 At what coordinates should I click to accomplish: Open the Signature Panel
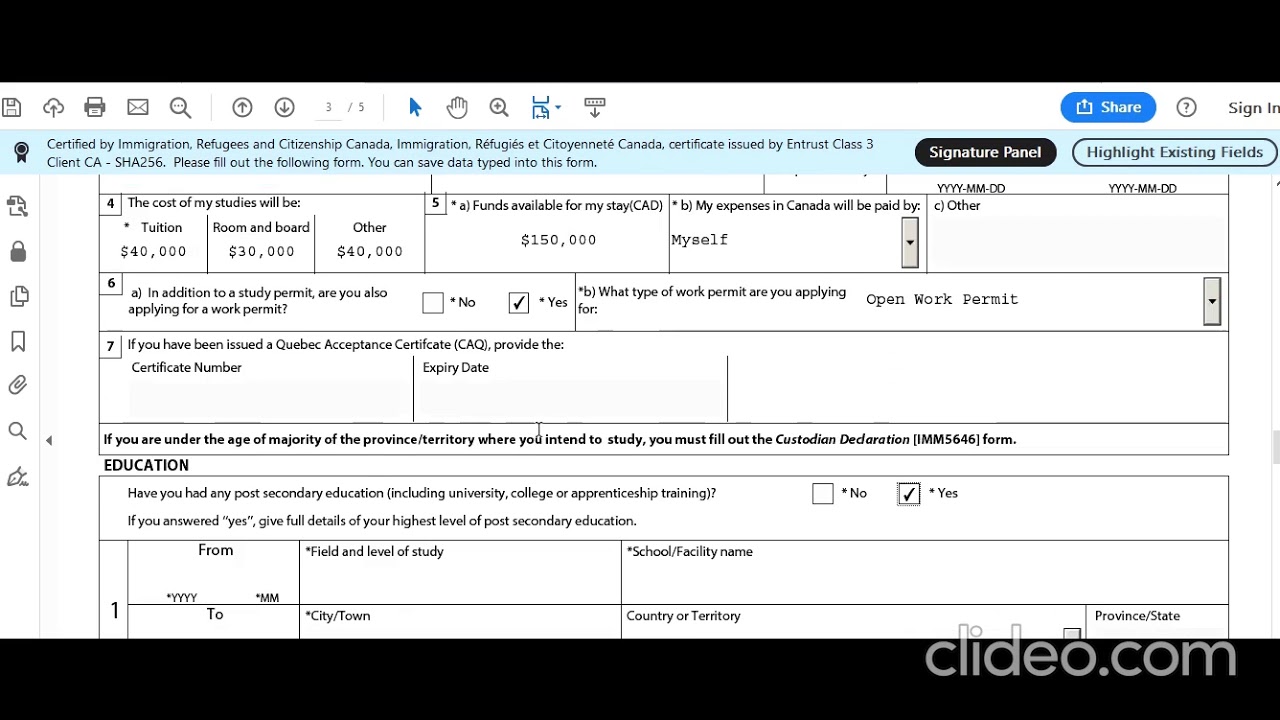coord(985,152)
